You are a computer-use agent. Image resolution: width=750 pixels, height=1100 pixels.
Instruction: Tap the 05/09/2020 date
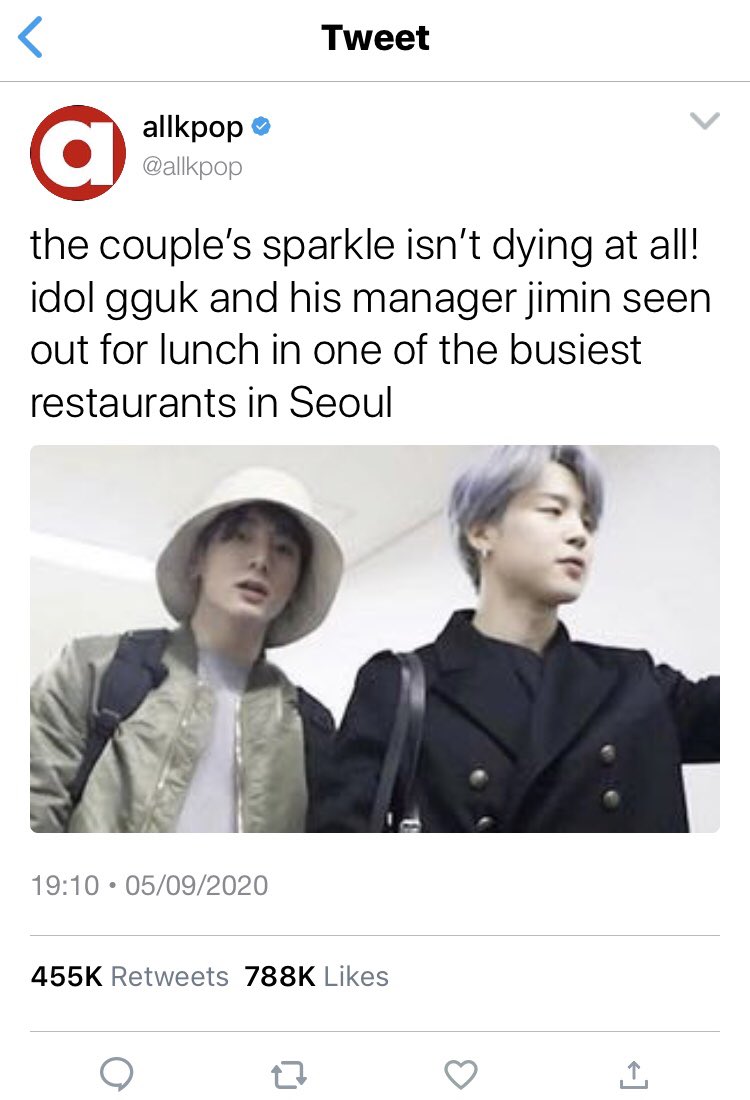coord(196,885)
